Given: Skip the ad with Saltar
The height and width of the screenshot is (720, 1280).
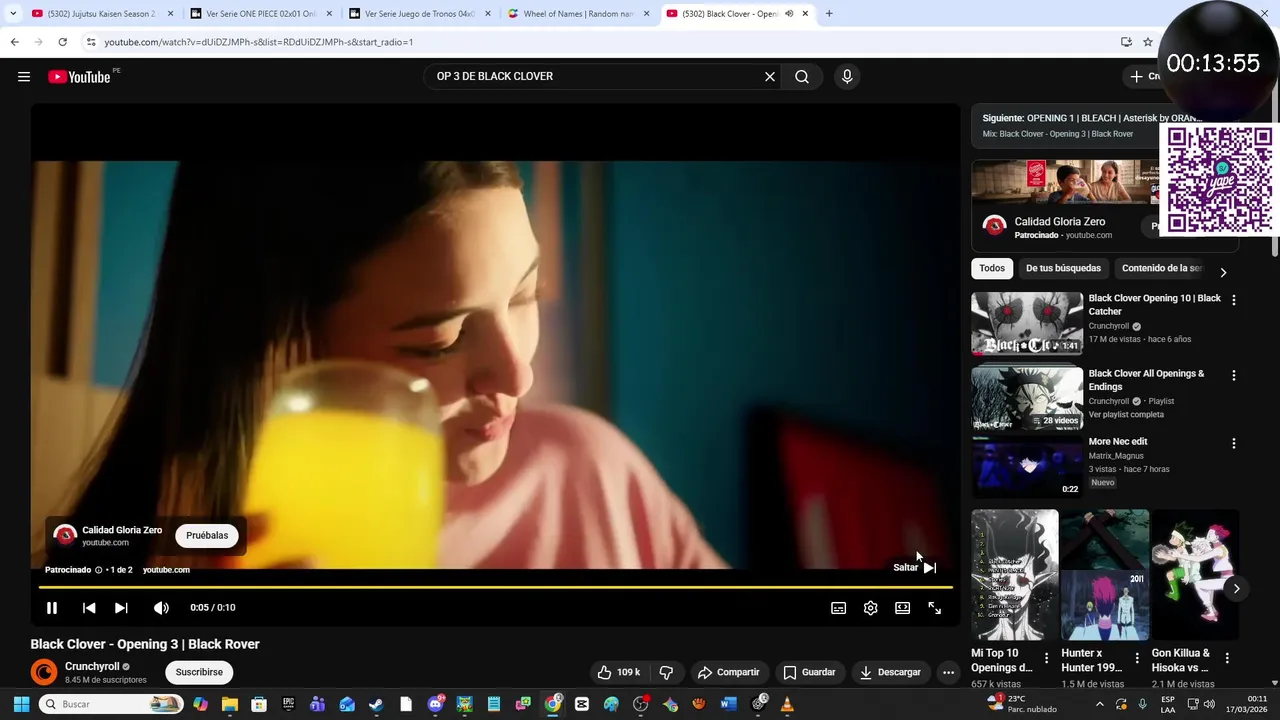Looking at the screenshot, I should 915,567.
